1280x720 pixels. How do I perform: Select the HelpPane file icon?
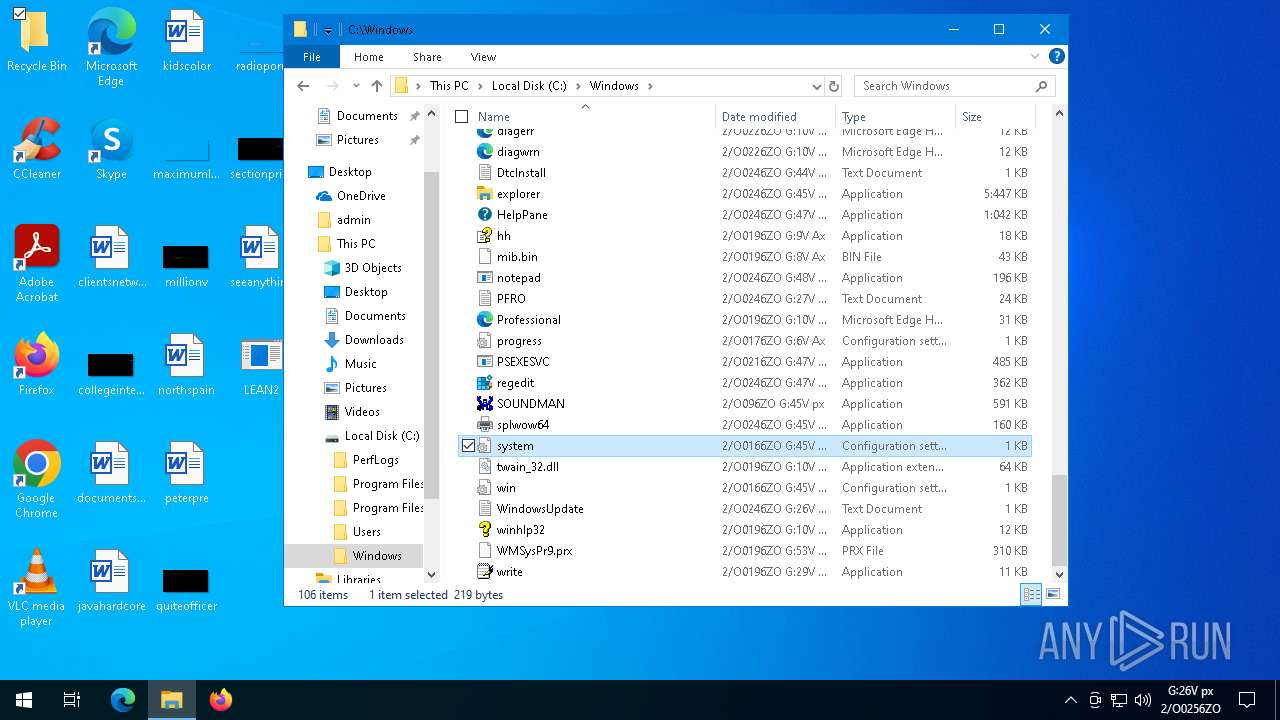485,215
